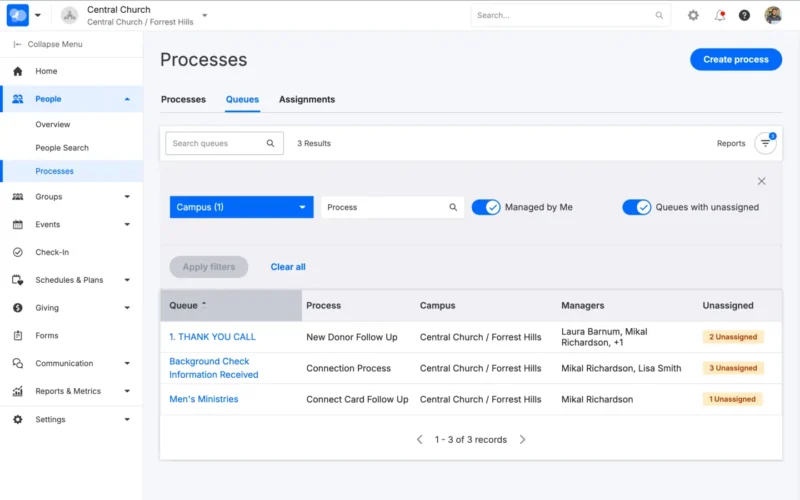Open the settings gear in top bar

[x=693, y=15]
